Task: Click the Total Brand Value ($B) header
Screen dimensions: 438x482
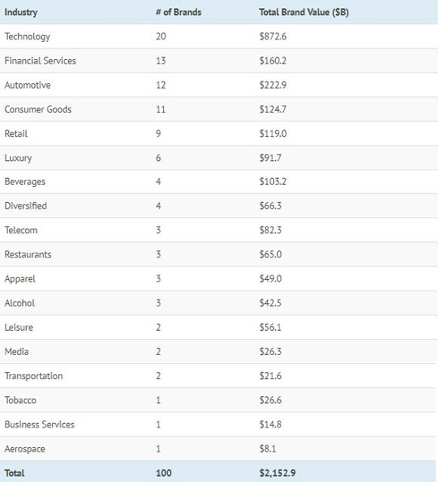Action: point(304,12)
